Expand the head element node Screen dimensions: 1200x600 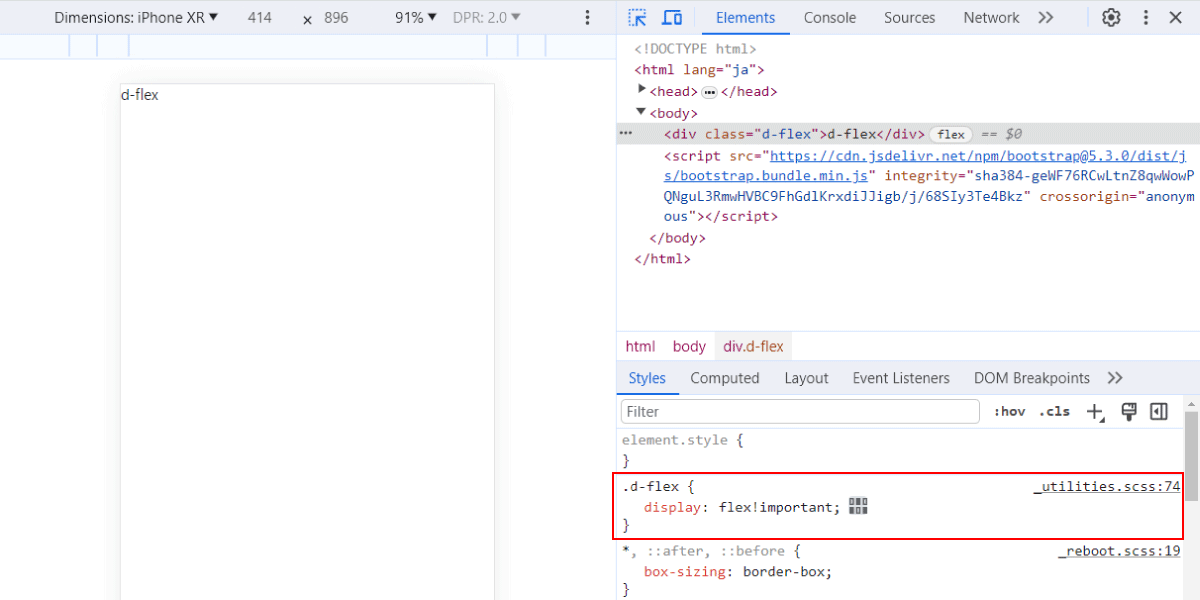point(643,90)
